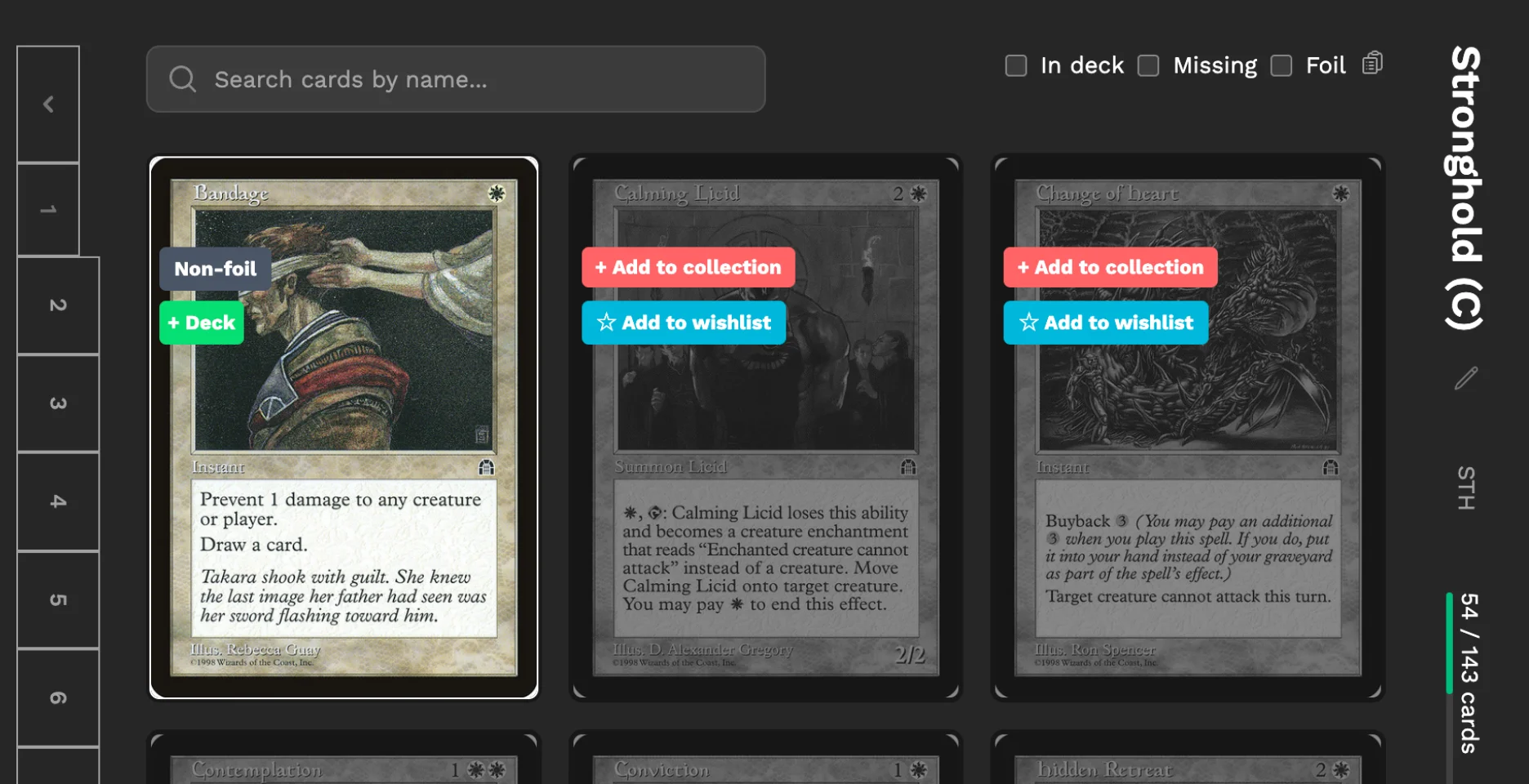The width and height of the screenshot is (1529, 784).
Task: Click the back chevron on the binder sidebar
Action: [x=48, y=105]
